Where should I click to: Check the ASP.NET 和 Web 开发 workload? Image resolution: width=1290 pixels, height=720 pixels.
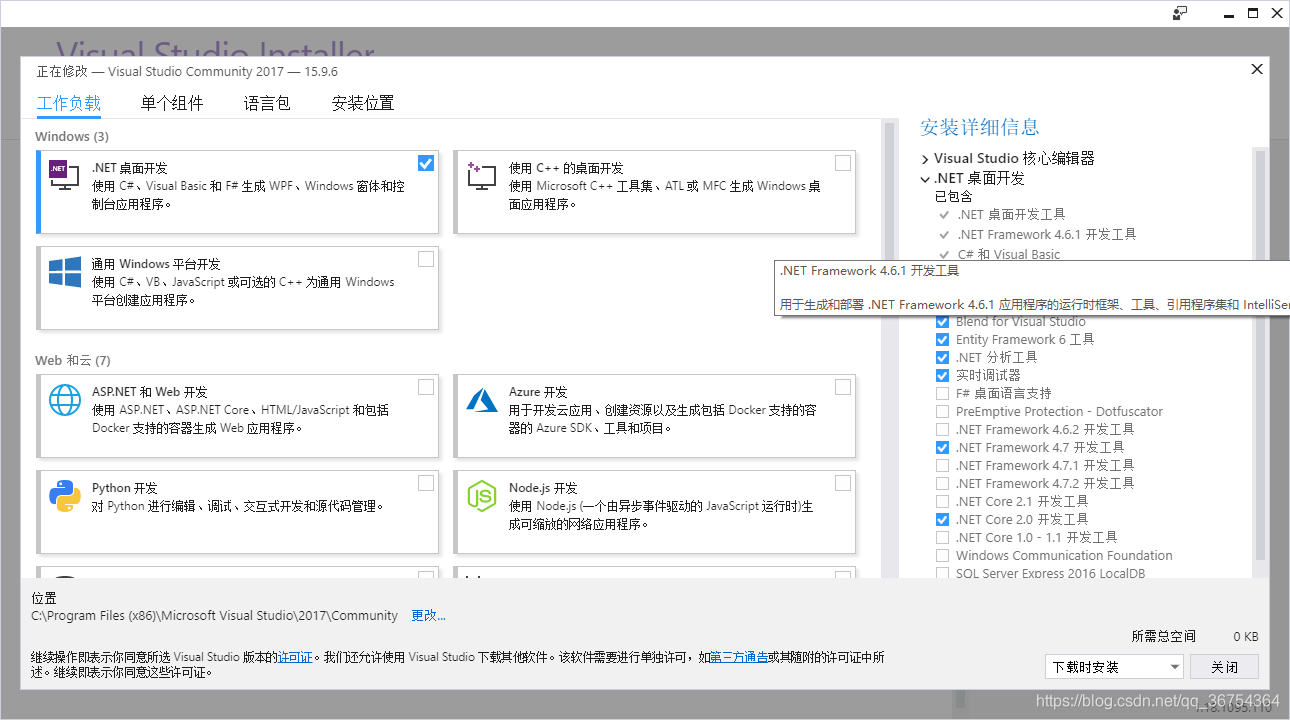(426, 387)
